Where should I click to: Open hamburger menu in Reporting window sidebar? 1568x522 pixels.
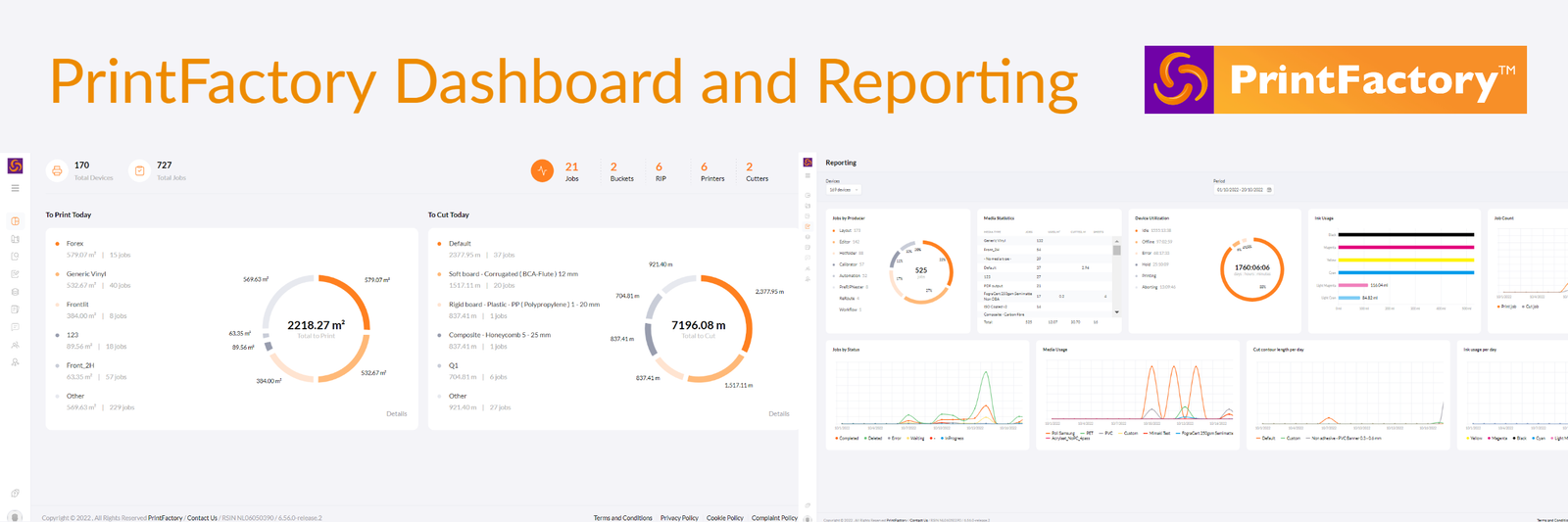coord(808,175)
